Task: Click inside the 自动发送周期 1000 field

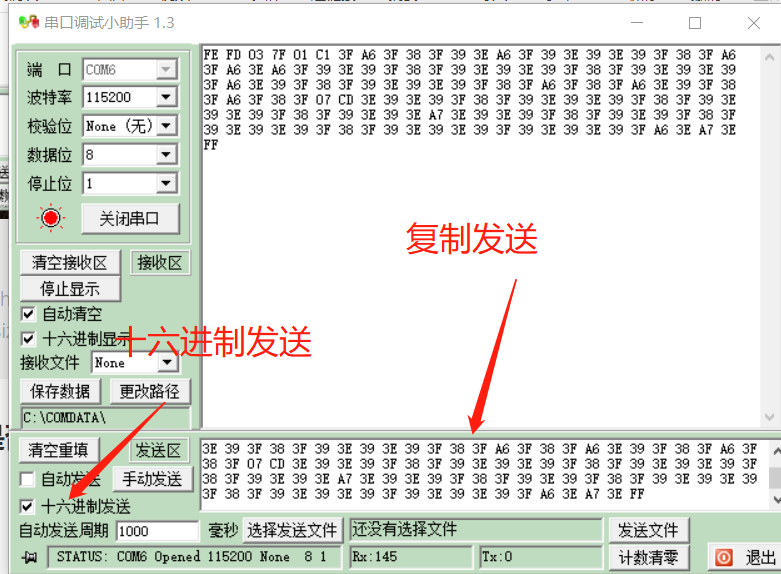Action: [157, 531]
